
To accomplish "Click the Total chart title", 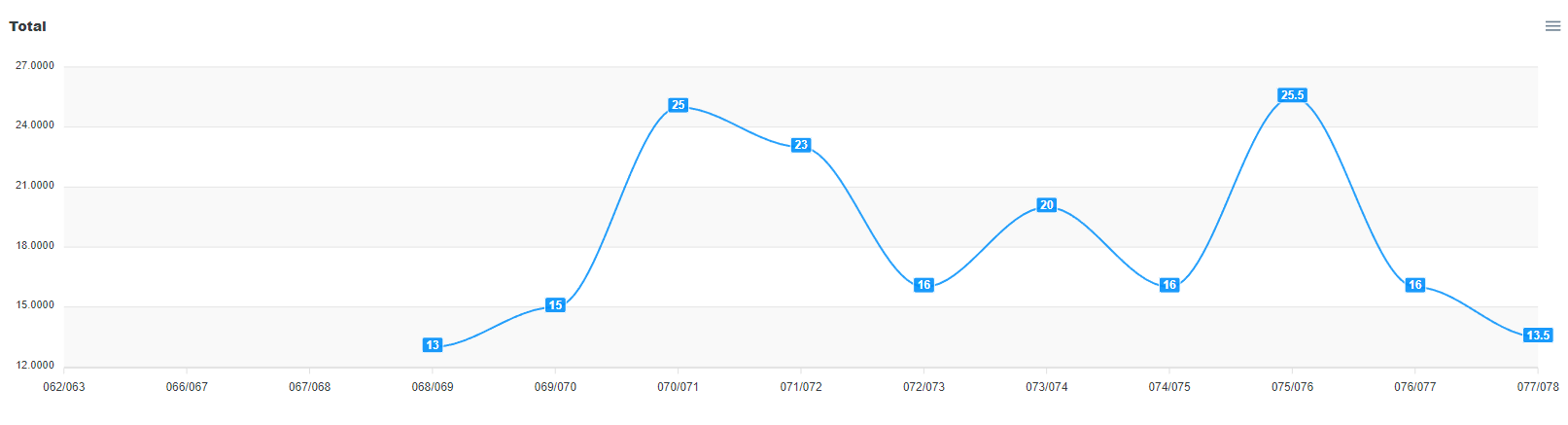I will pos(27,26).
